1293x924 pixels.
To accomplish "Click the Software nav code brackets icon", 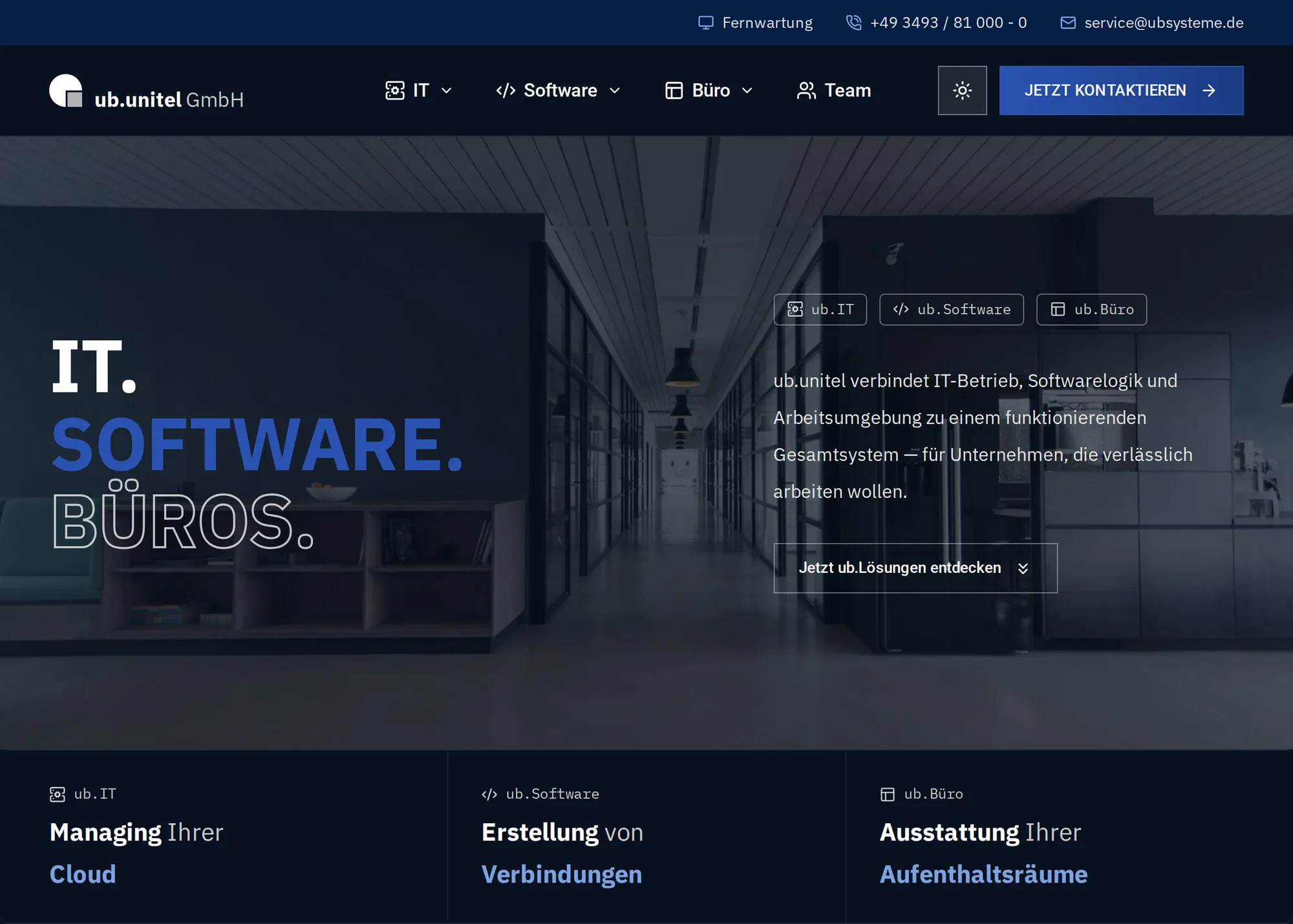I will 506,91.
